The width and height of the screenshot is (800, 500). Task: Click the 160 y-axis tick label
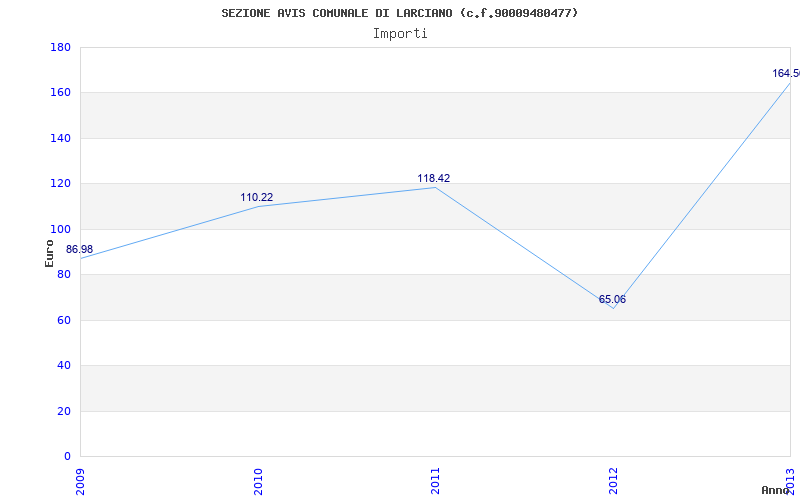pyautogui.click(x=60, y=93)
